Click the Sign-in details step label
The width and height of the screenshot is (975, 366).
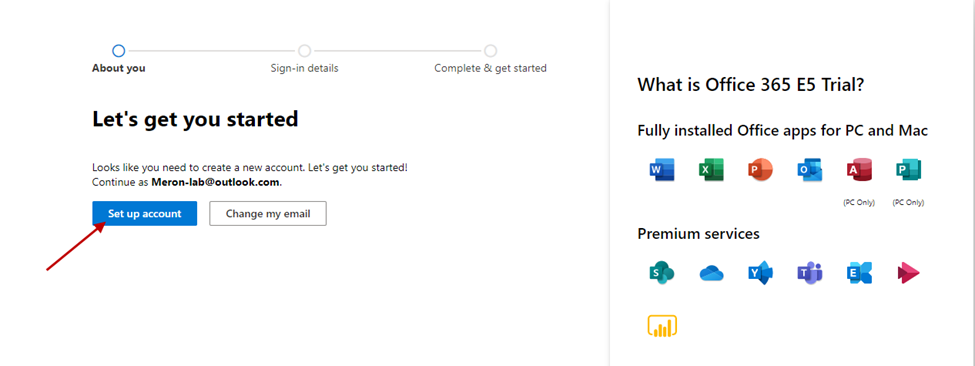pos(304,68)
